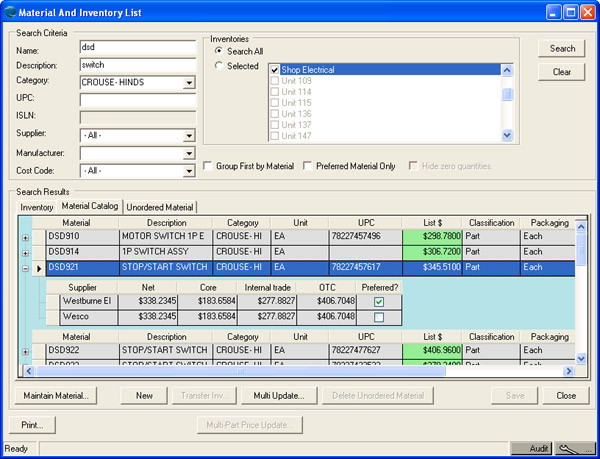Image resolution: width=600 pixels, height=459 pixels.
Task: Click the Maintain Material button
Action: [56, 396]
